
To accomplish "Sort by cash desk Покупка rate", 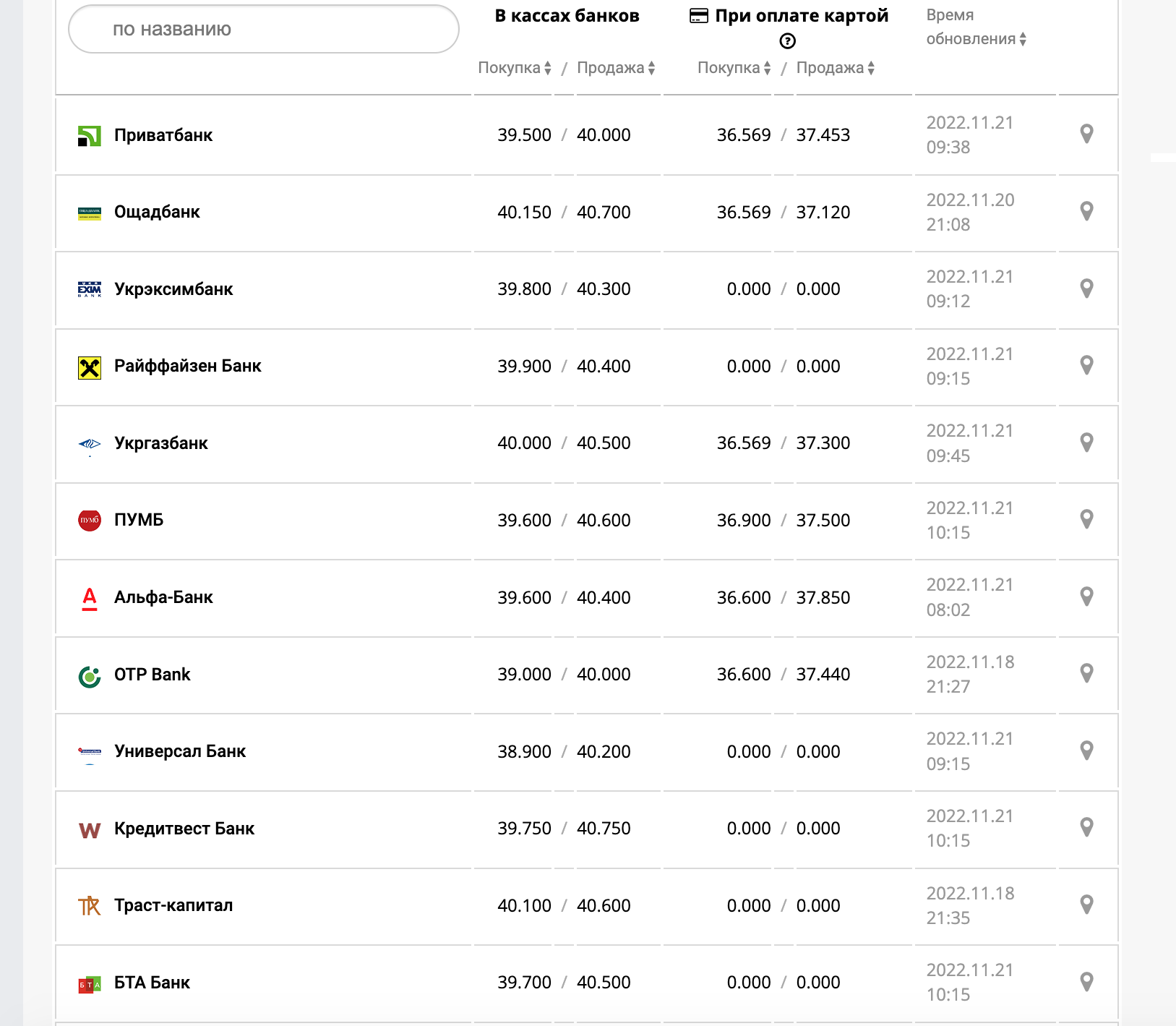I will click(x=515, y=68).
